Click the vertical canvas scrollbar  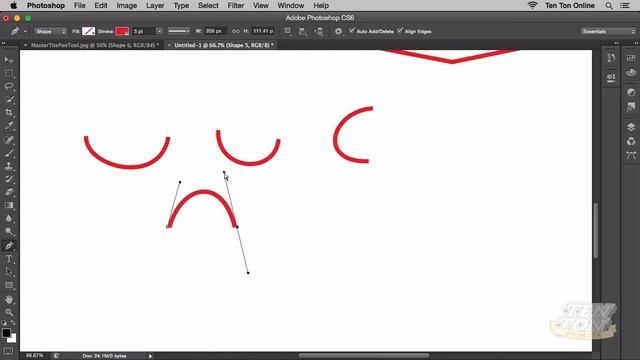coord(596,230)
